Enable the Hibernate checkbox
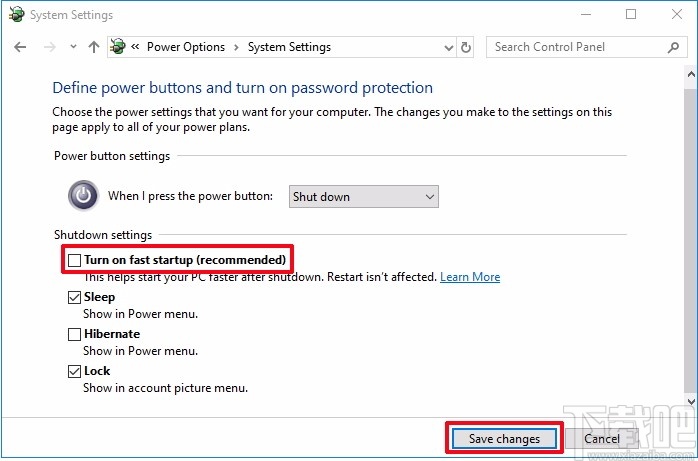Screen dimensions: 698x461 point(75,334)
